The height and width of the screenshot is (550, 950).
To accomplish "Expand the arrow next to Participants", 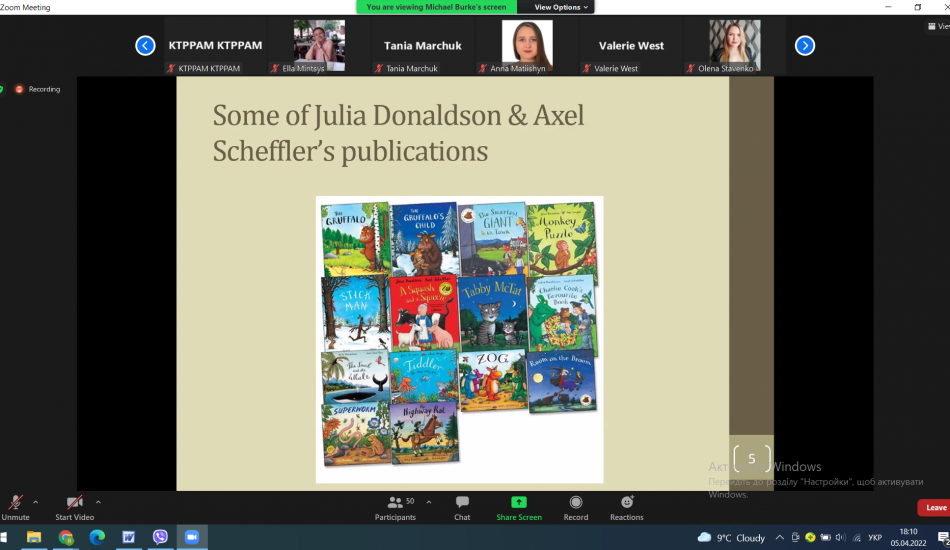I will click(429, 502).
